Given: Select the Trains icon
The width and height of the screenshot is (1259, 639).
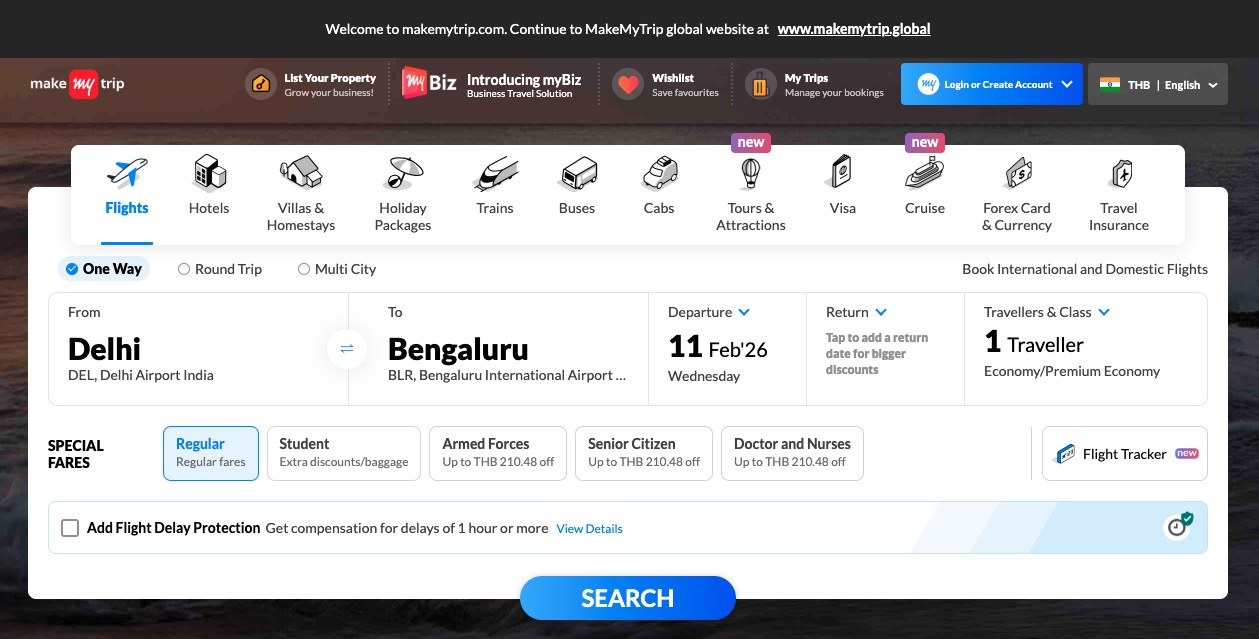Looking at the screenshot, I should click(x=495, y=174).
